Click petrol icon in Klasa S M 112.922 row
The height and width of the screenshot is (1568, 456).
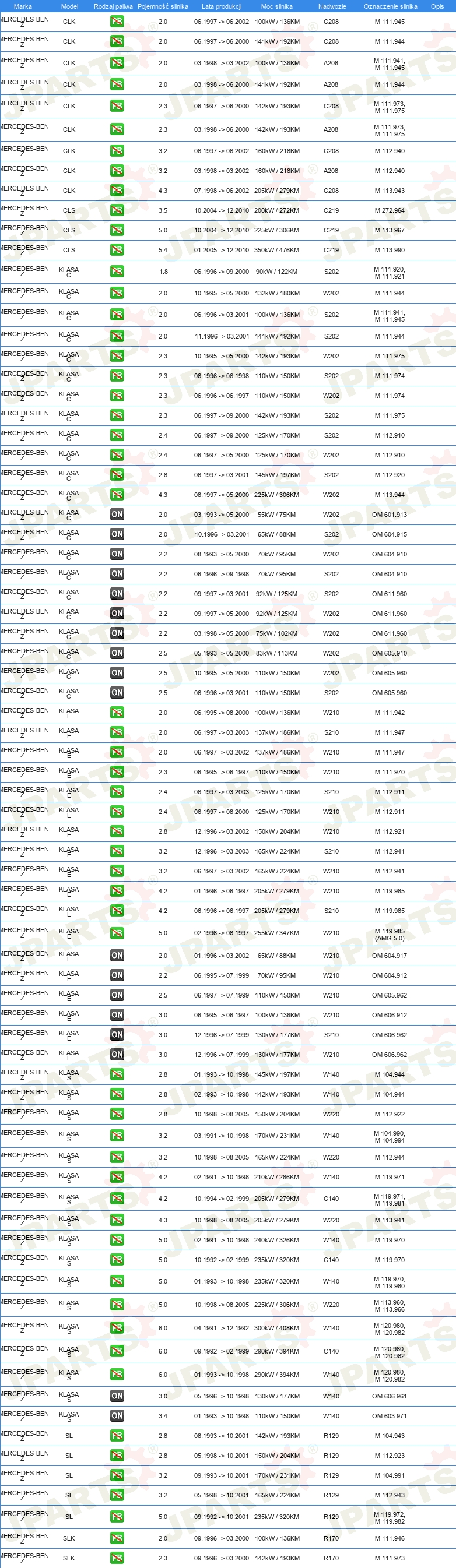tap(117, 1114)
